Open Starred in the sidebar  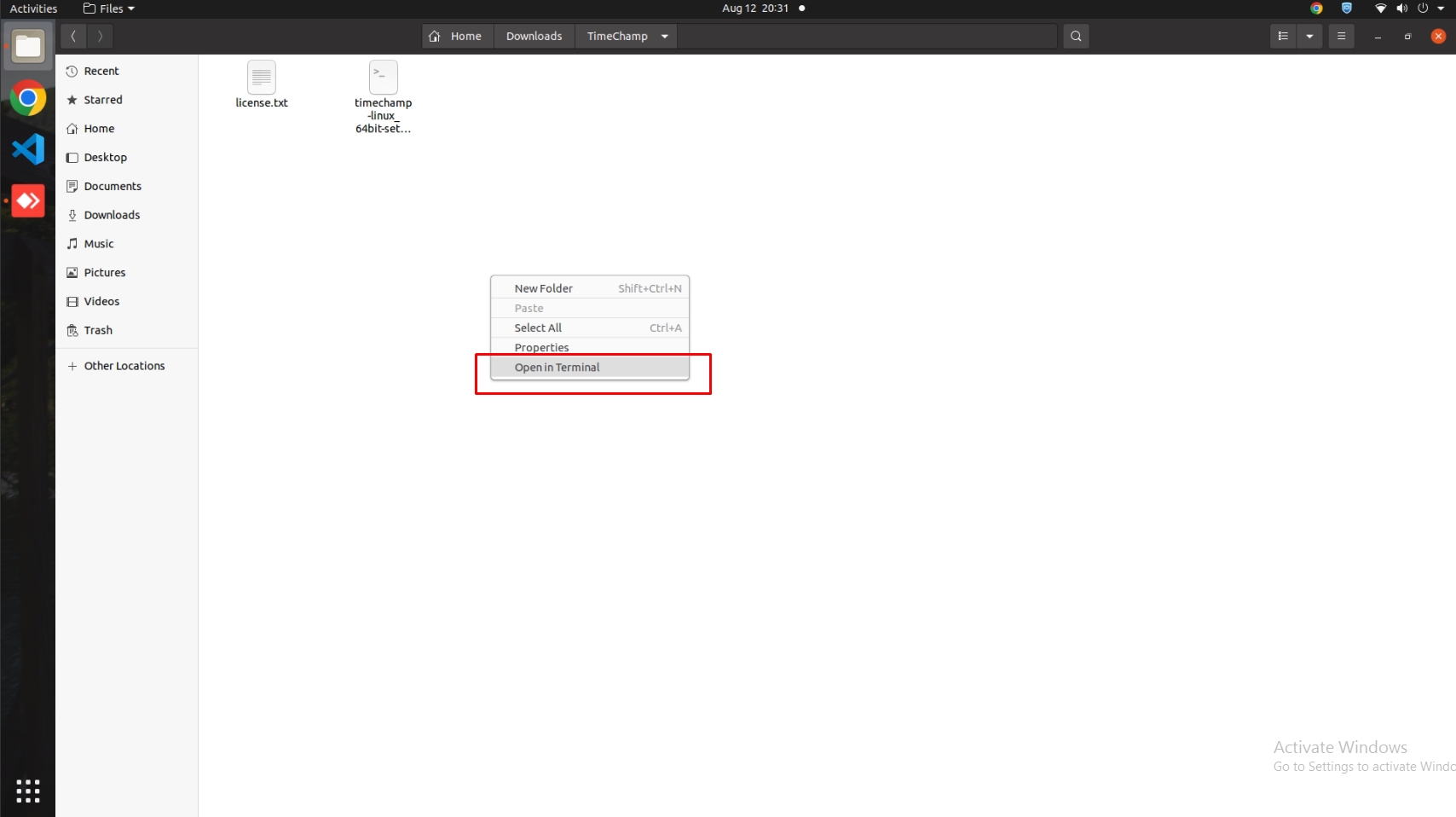click(126, 100)
